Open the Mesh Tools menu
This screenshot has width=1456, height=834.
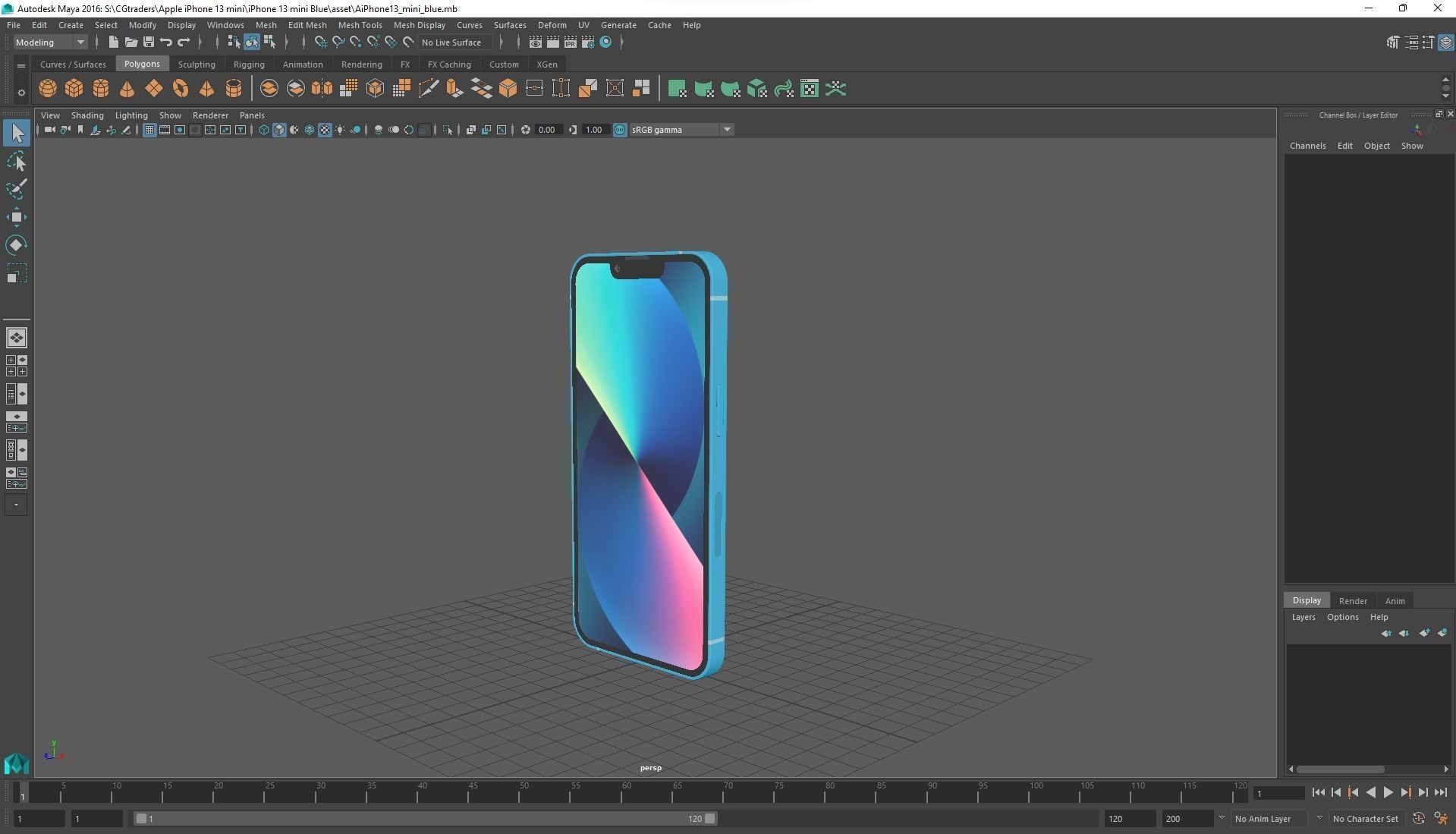(x=360, y=25)
